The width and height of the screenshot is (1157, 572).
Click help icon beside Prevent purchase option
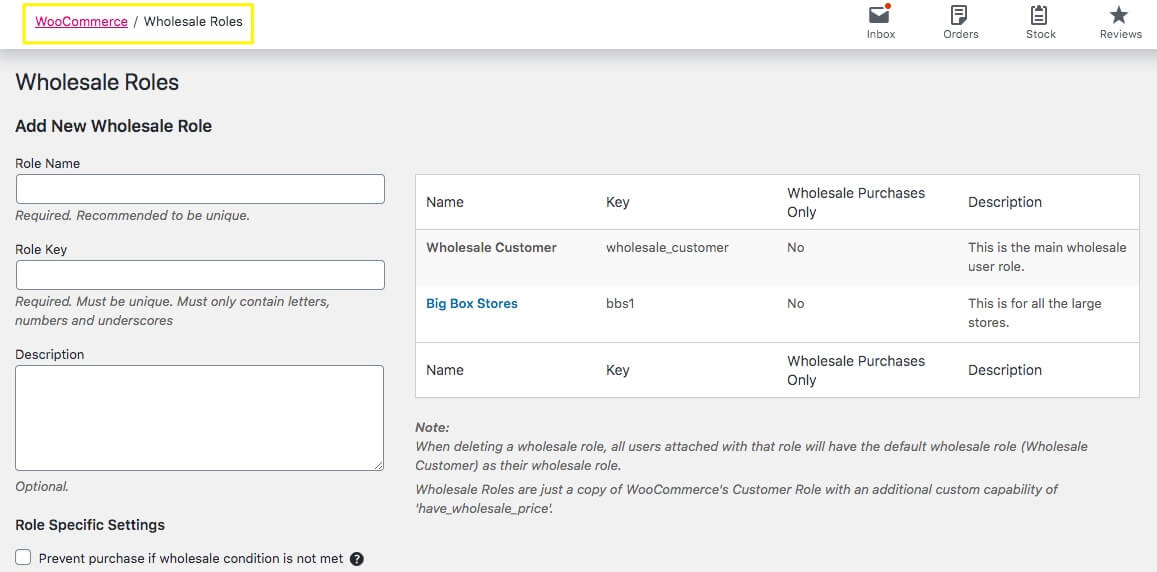(357, 559)
